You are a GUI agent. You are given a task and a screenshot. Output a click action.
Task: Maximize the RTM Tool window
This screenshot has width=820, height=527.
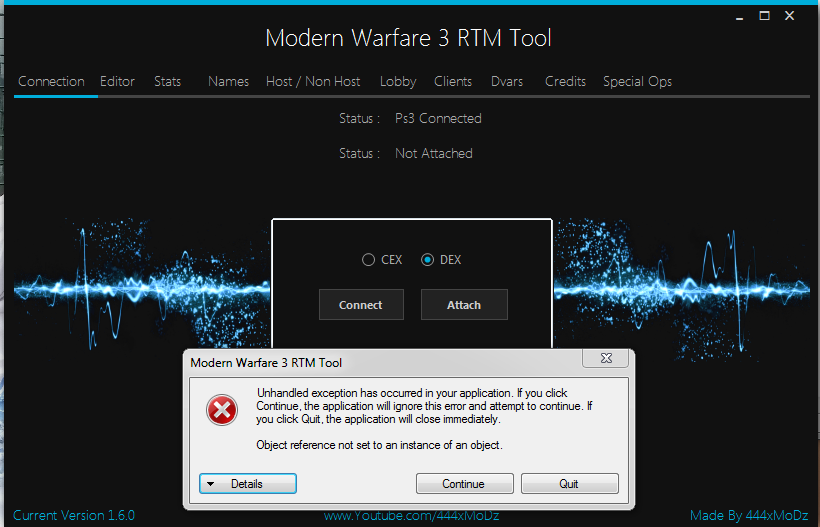click(x=764, y=16)
